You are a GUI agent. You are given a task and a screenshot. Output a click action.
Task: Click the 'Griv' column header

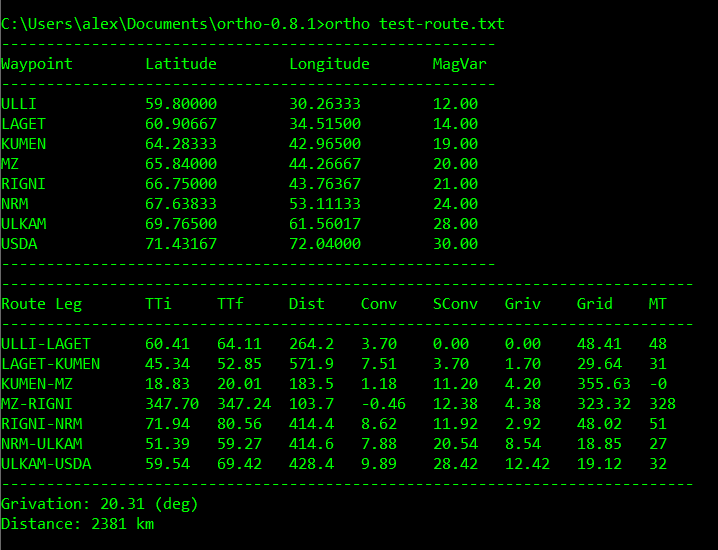[522, 304]
